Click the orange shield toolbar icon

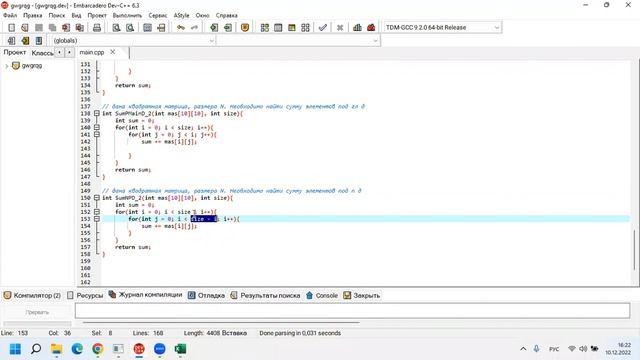tap(245, 28)
